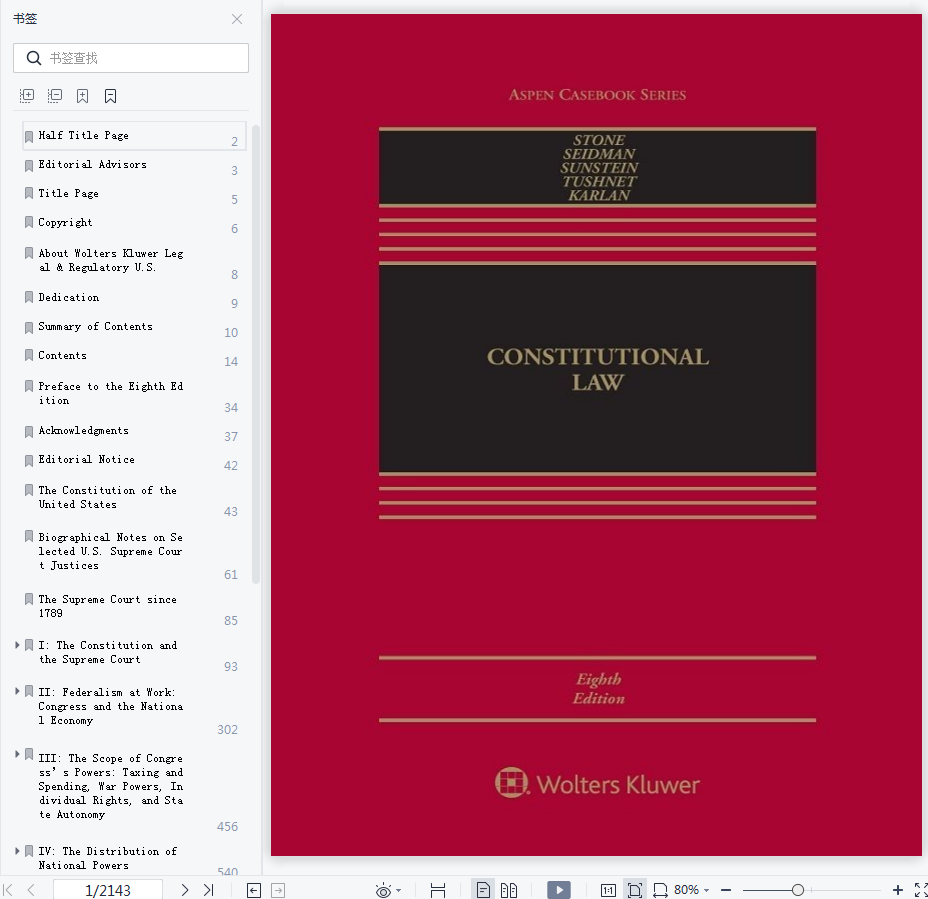Open chapter III Scope of Congress's Powers bookmark
This screenshot has width=928, height=899.
[x=111, y=787]
